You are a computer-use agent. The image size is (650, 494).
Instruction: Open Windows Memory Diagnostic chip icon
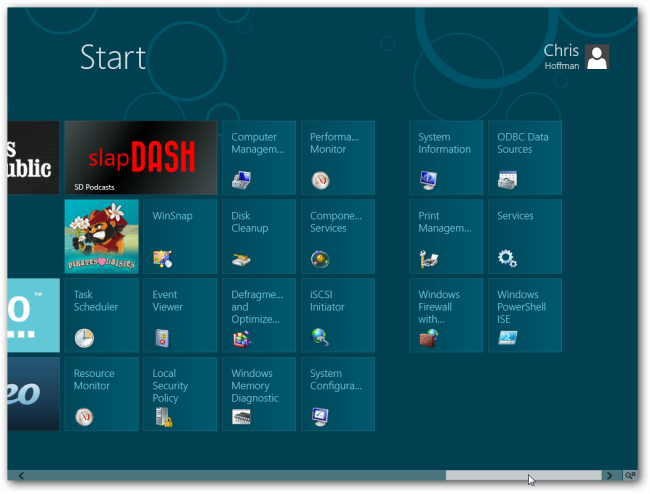[x=241, y=417]
